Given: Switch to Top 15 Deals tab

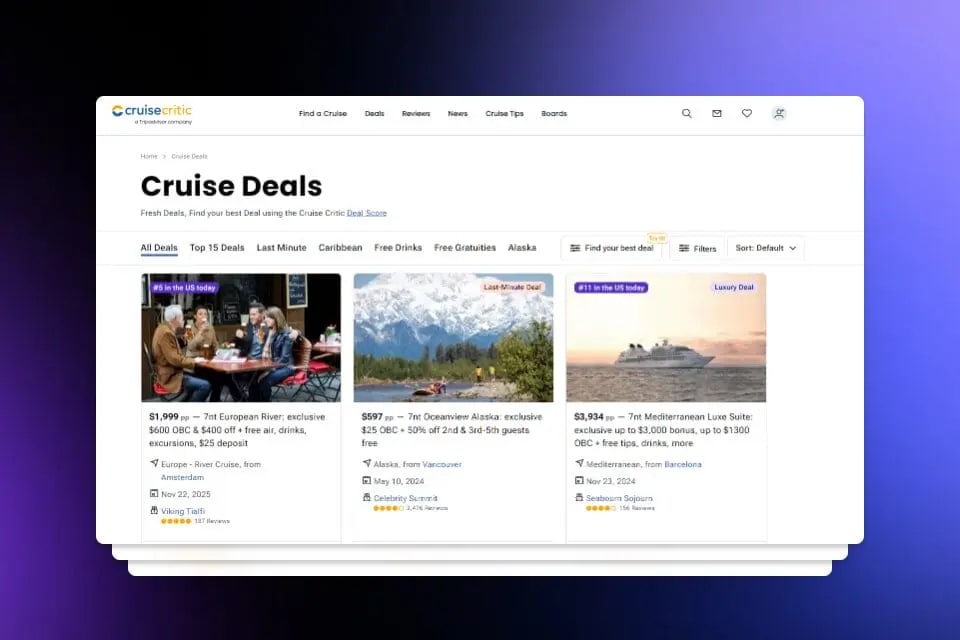Looking at the screenshot, I should (217, 248).
